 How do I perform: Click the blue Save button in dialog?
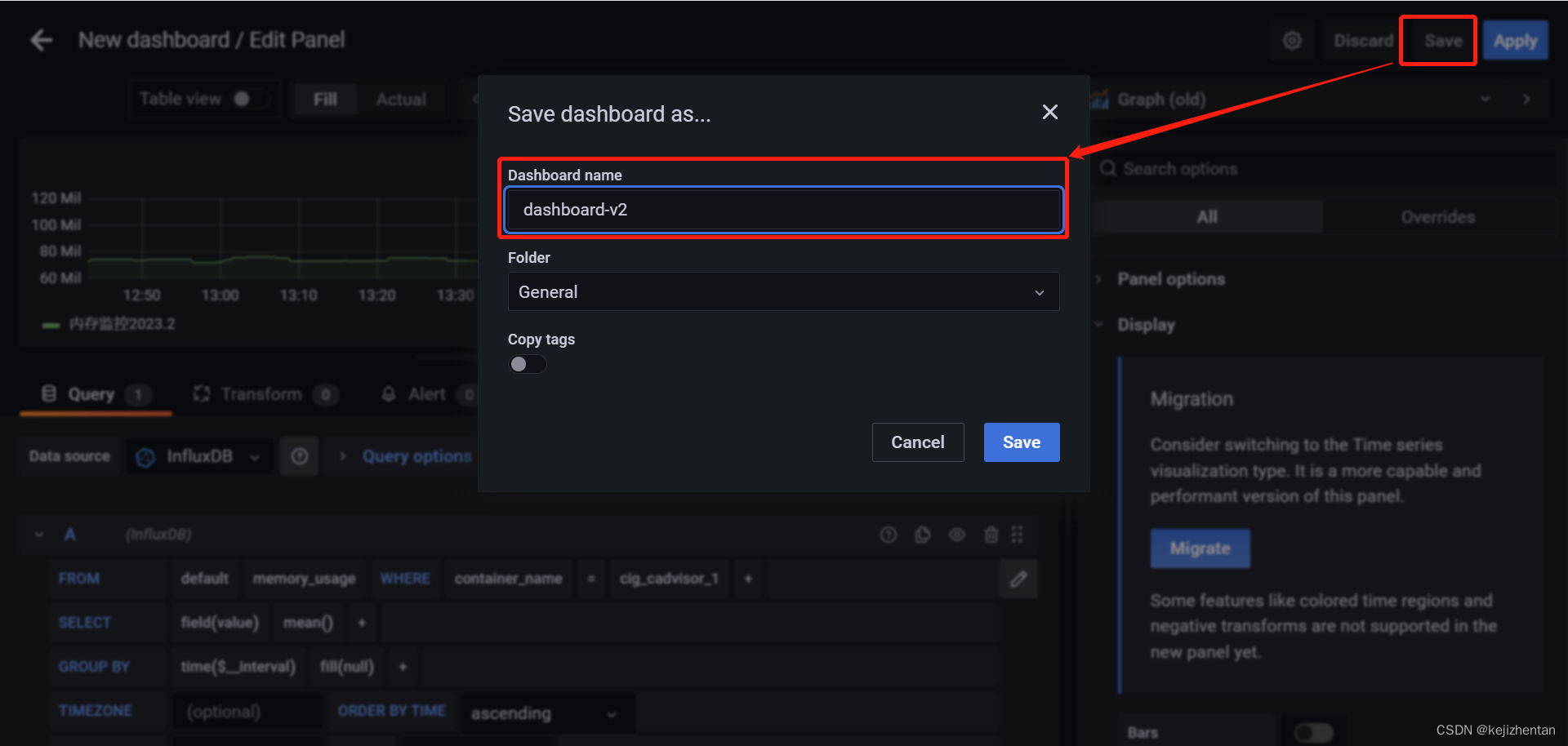(x=1022, y=442)
